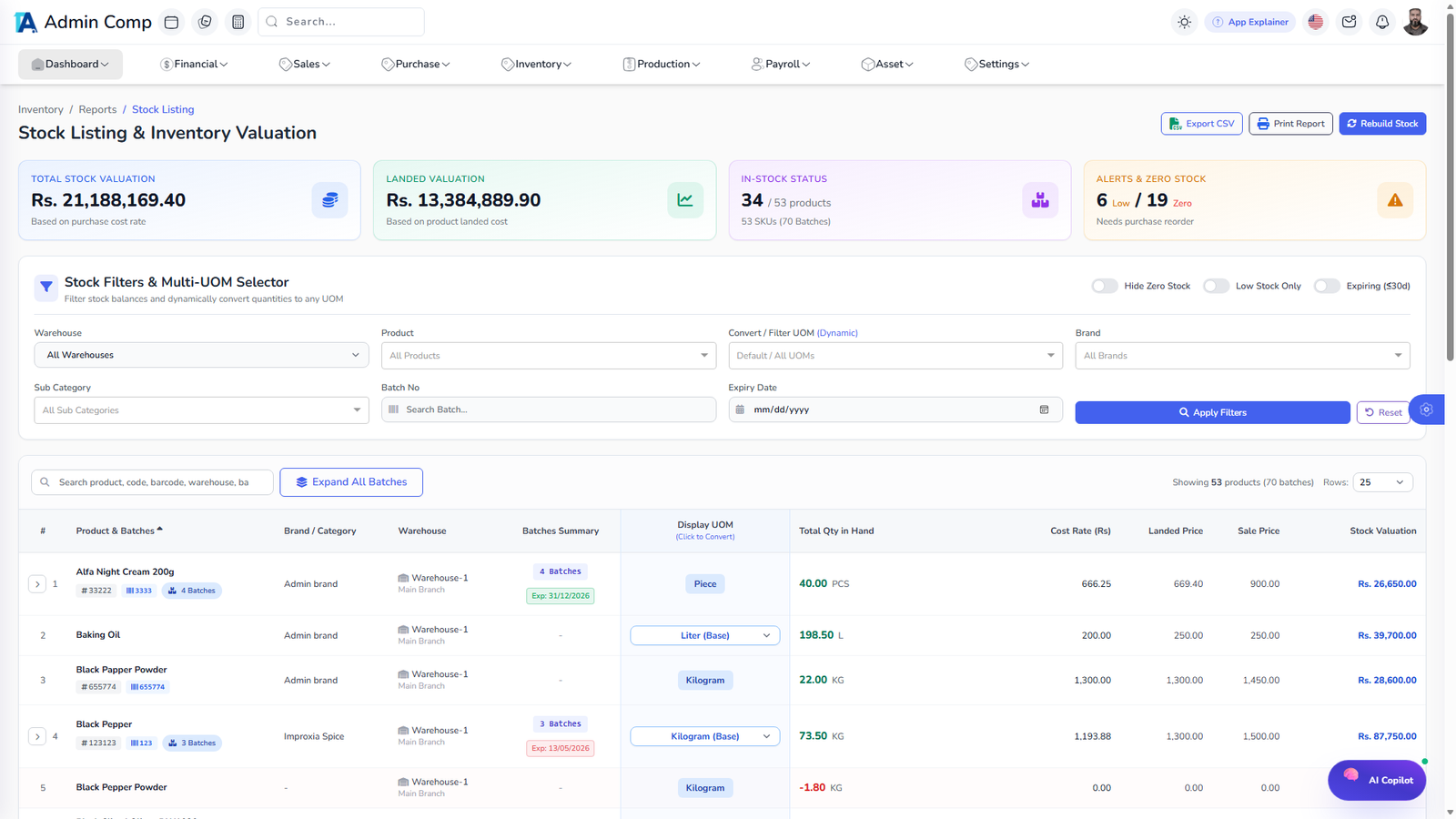
Task: Open the All Products dropdown
Action: (549, 356)
